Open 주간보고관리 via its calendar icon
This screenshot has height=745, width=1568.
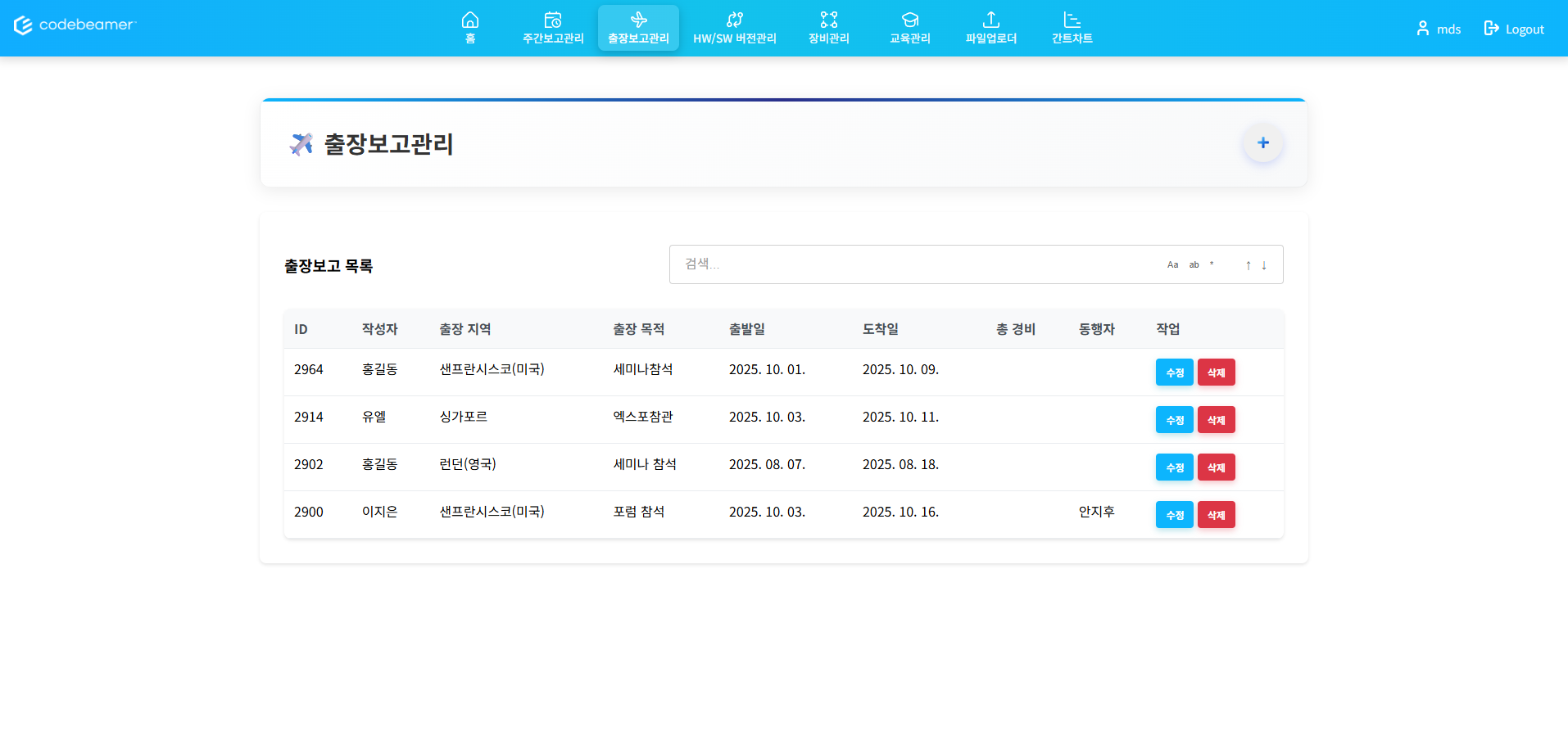(553, 18)
